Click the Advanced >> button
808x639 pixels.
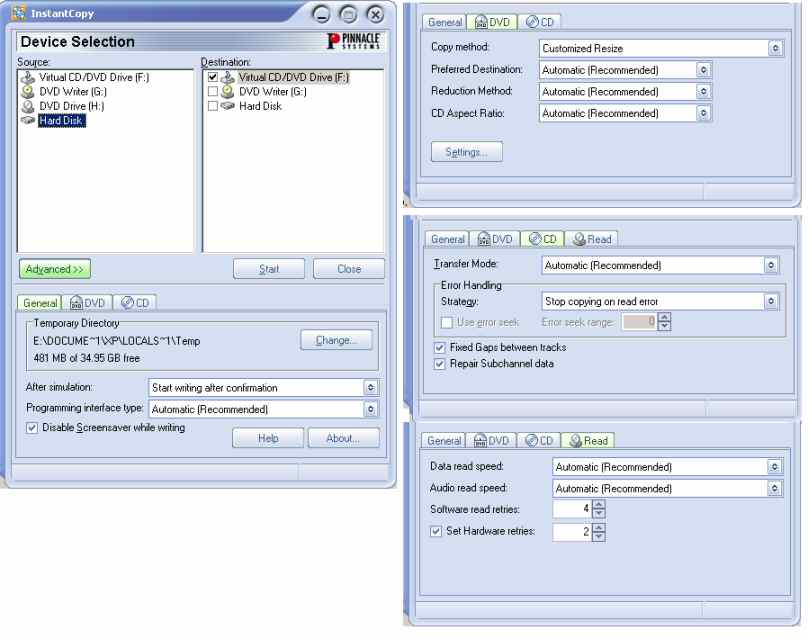[x=55, y=269]
